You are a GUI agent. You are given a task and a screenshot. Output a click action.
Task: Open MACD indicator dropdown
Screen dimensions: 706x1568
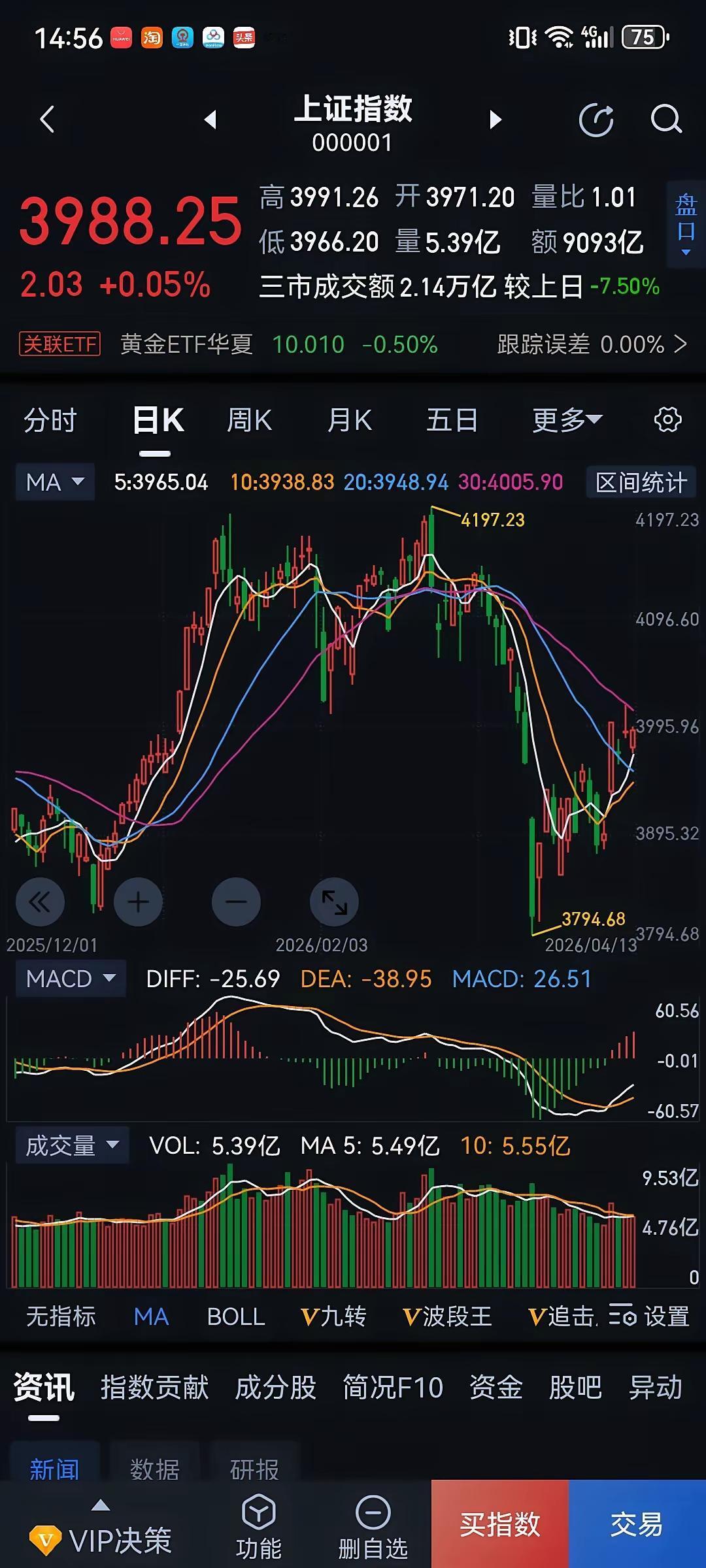[71, 978]
